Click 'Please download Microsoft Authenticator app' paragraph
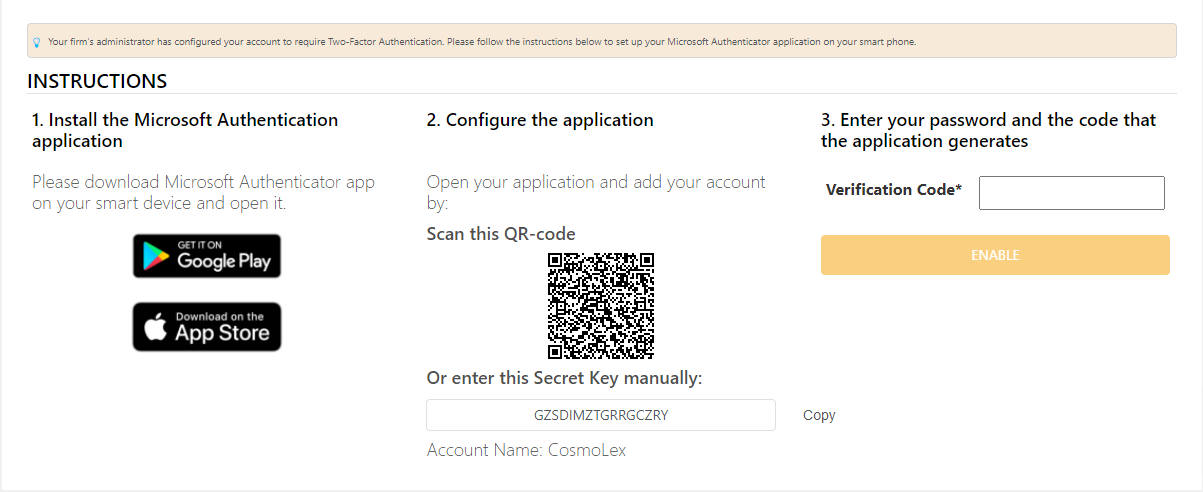1203x492 pixels. point(204,193)
